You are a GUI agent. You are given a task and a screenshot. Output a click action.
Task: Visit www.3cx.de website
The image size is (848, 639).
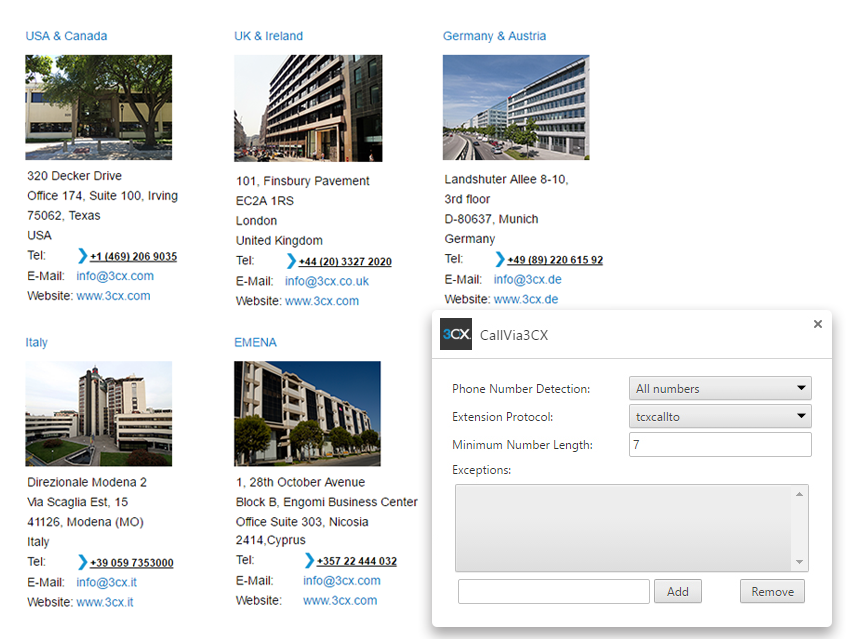tap(526, 299)
